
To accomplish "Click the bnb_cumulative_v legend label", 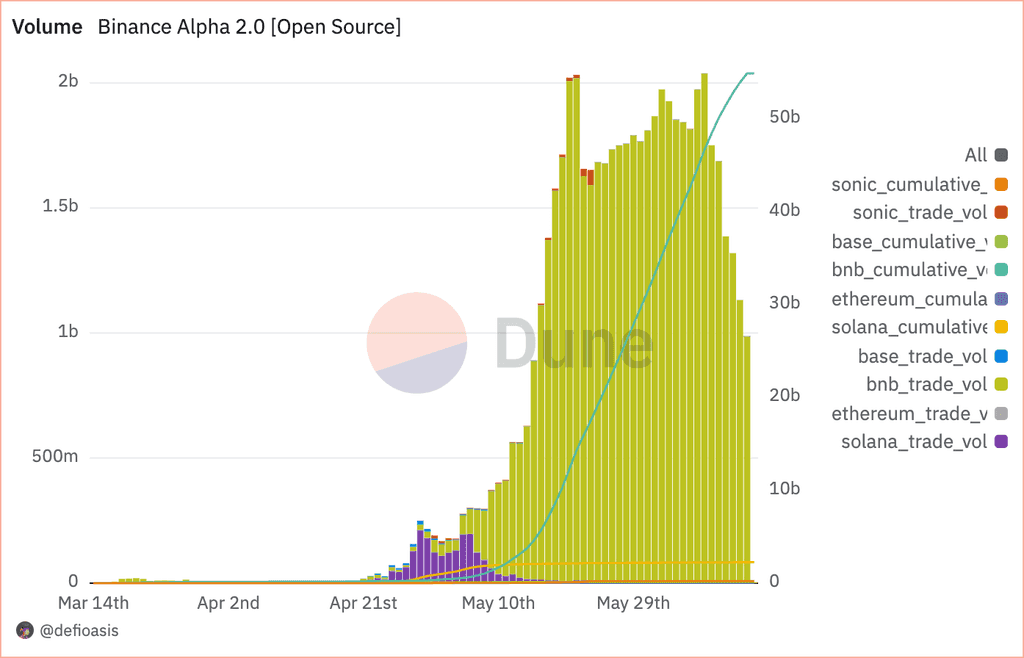I will coord(909,270).
